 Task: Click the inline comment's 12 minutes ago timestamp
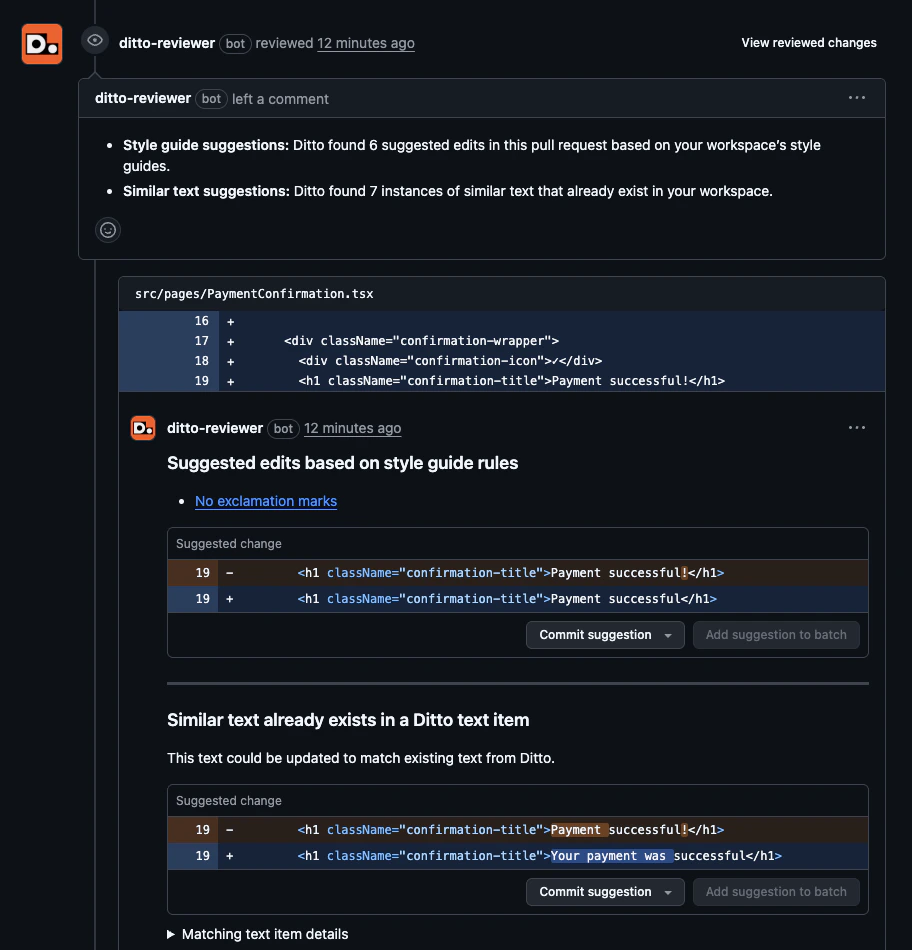(352, 428)
